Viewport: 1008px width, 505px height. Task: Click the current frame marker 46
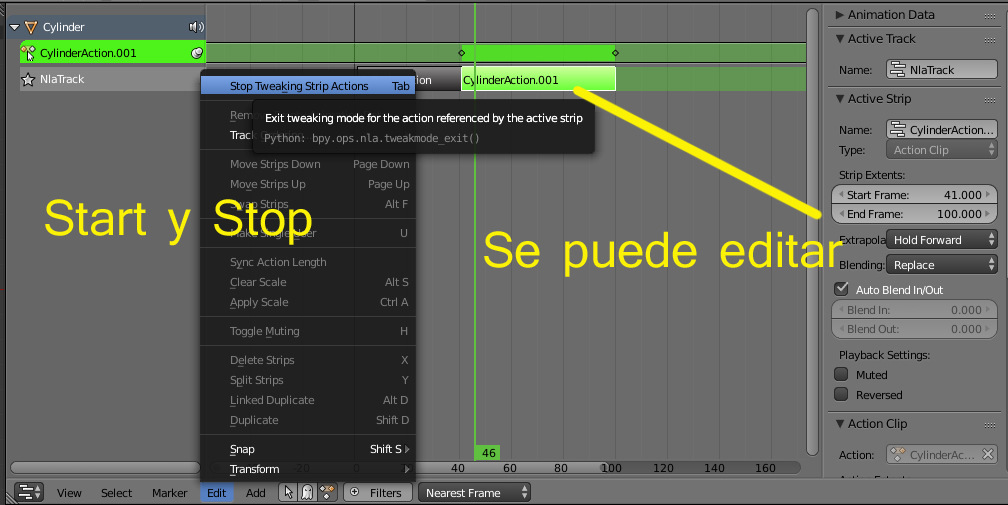point(488,453)
